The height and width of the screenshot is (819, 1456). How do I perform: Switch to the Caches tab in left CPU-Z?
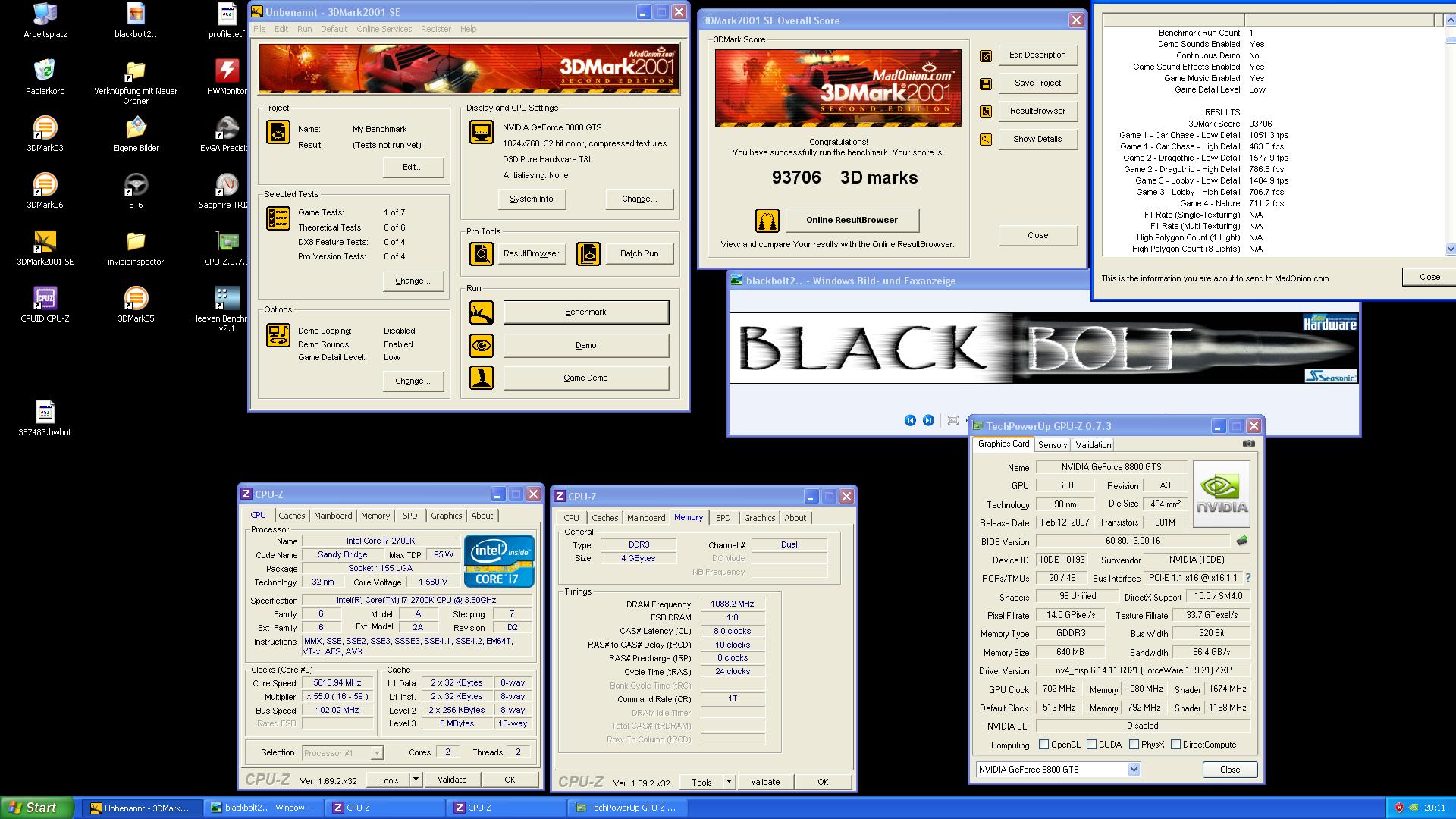pyautogui.click(x=291, y=516)
